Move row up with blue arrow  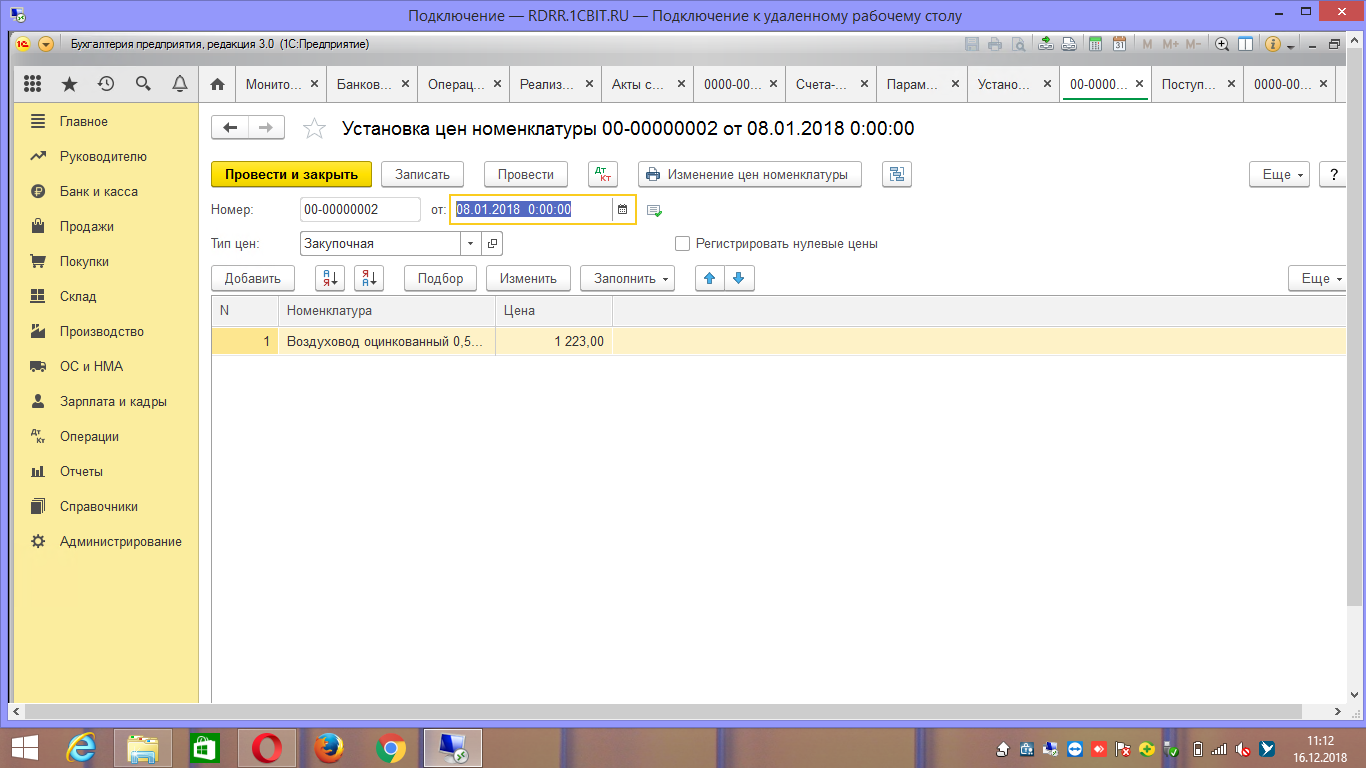tap(710, 278)
